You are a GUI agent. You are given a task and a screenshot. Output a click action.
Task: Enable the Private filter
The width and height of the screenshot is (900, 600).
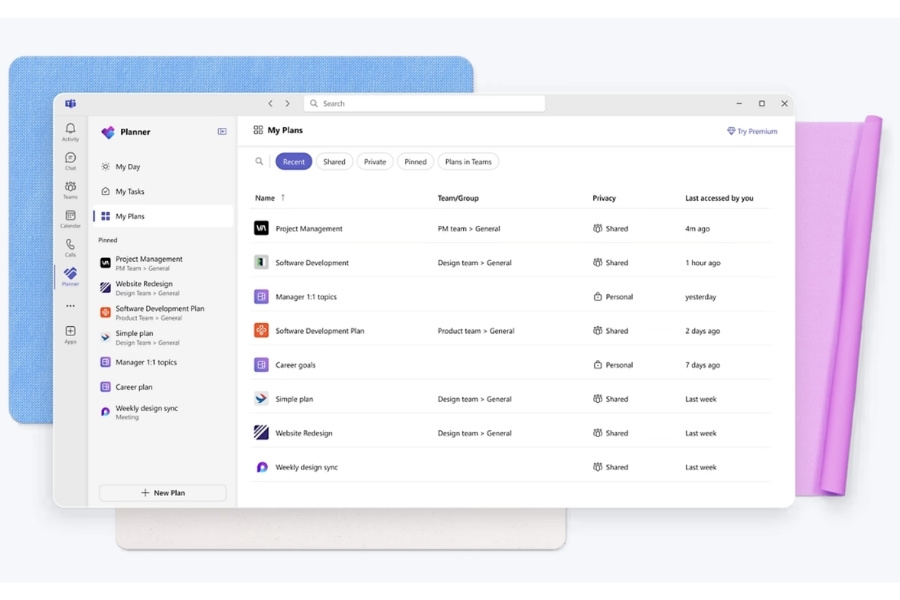(x=375, y=161)
